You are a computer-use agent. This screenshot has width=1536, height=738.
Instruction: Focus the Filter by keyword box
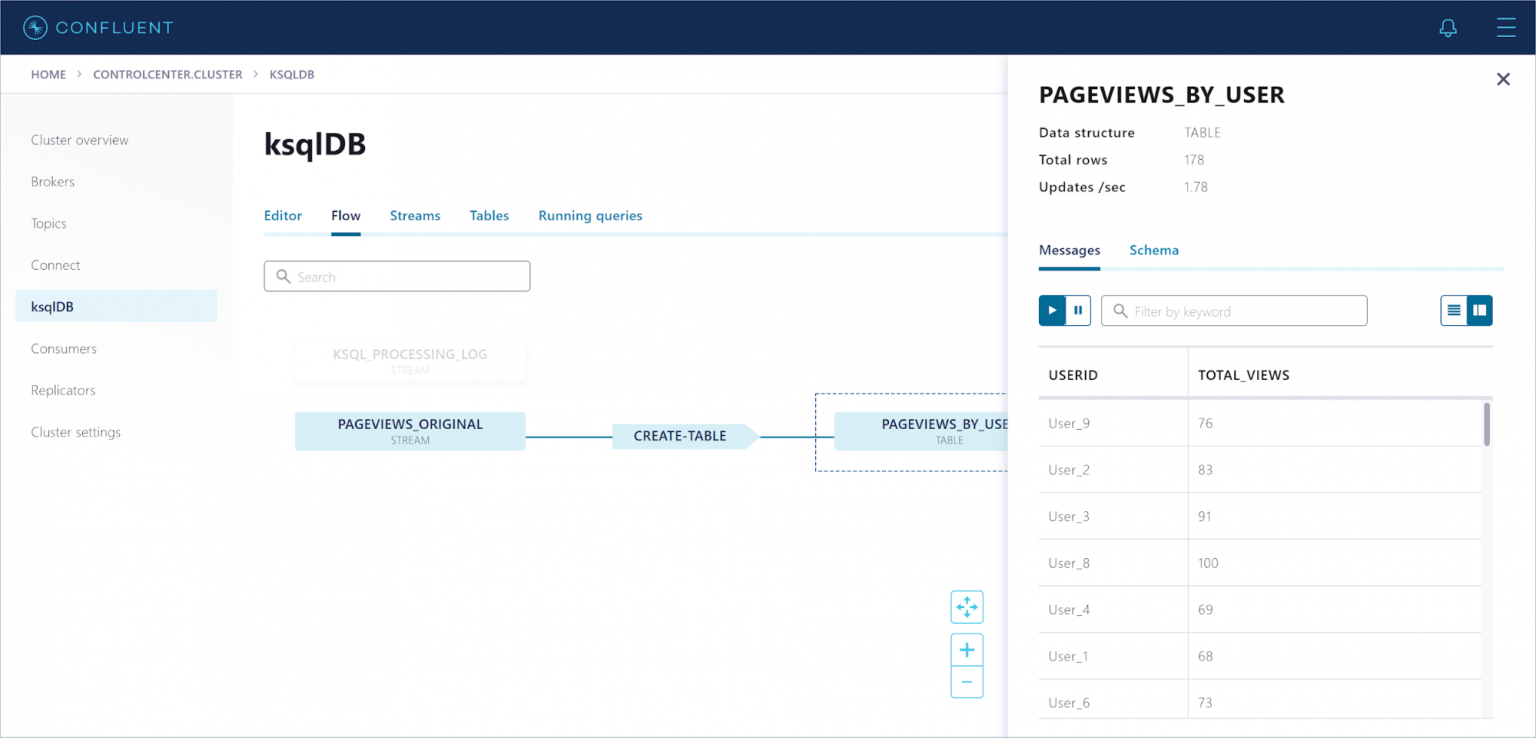pyautogui.click(x=1234, y=311)
